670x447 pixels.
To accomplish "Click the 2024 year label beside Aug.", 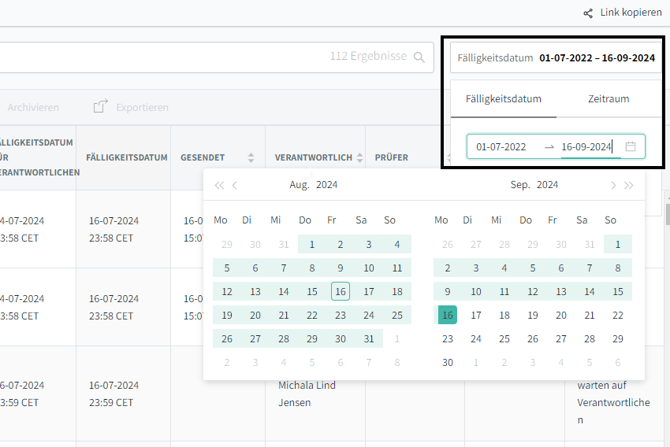I will coord(327,185).
